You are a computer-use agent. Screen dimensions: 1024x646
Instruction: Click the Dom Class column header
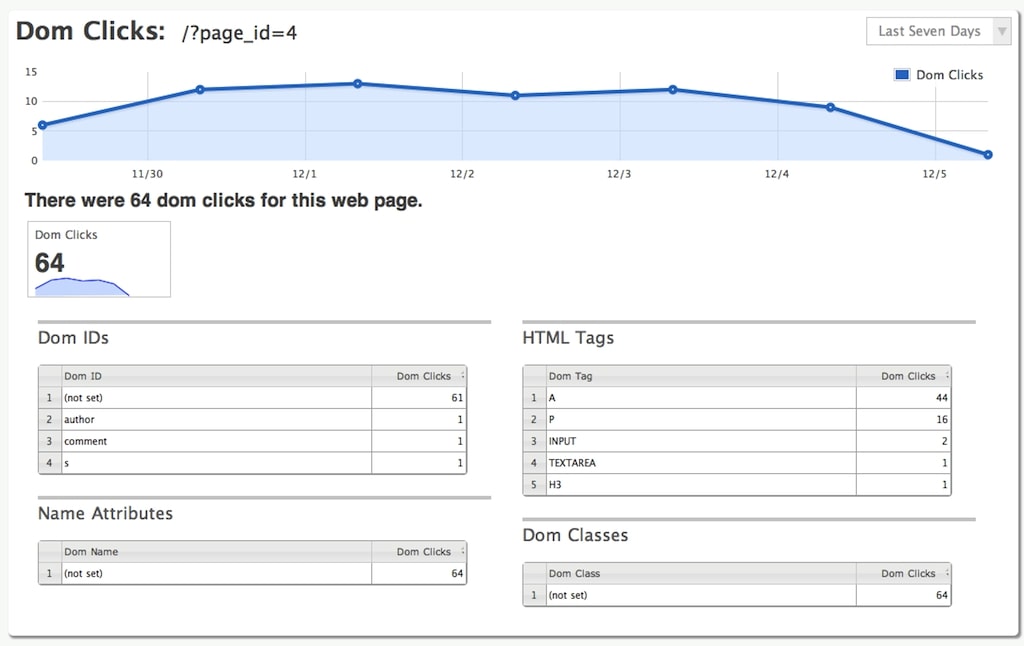(701, 573)
